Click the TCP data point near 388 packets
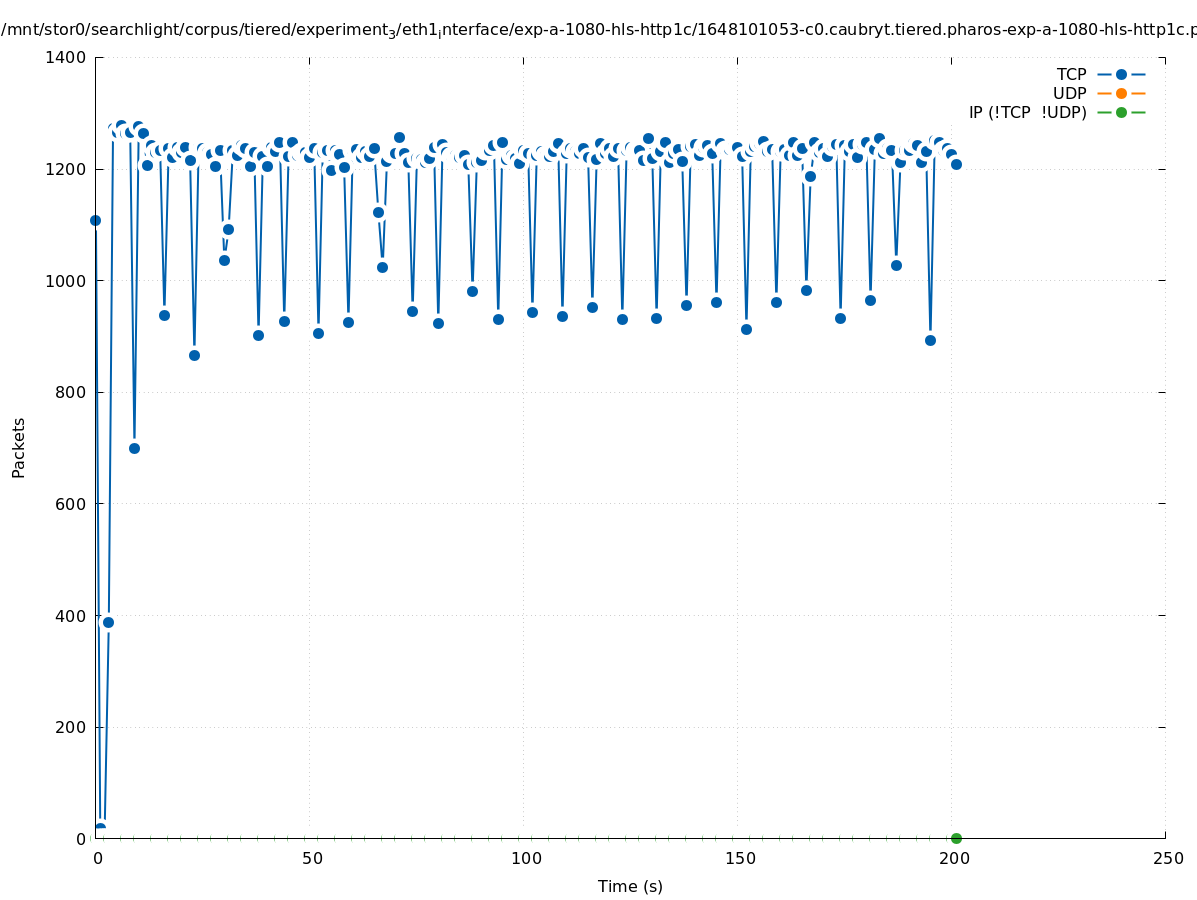Viewport: 1197px width, 900px height. click(x=108, y=622)
